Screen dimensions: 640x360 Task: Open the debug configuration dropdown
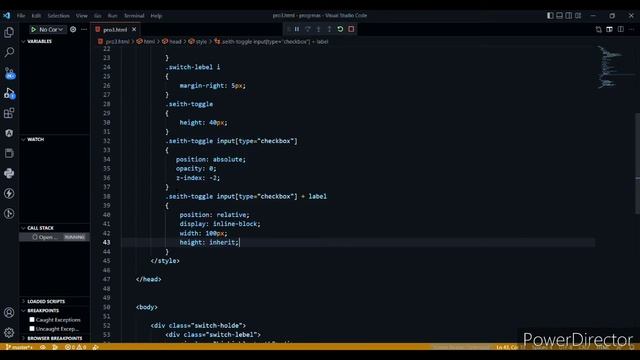[x=51, y=29]
